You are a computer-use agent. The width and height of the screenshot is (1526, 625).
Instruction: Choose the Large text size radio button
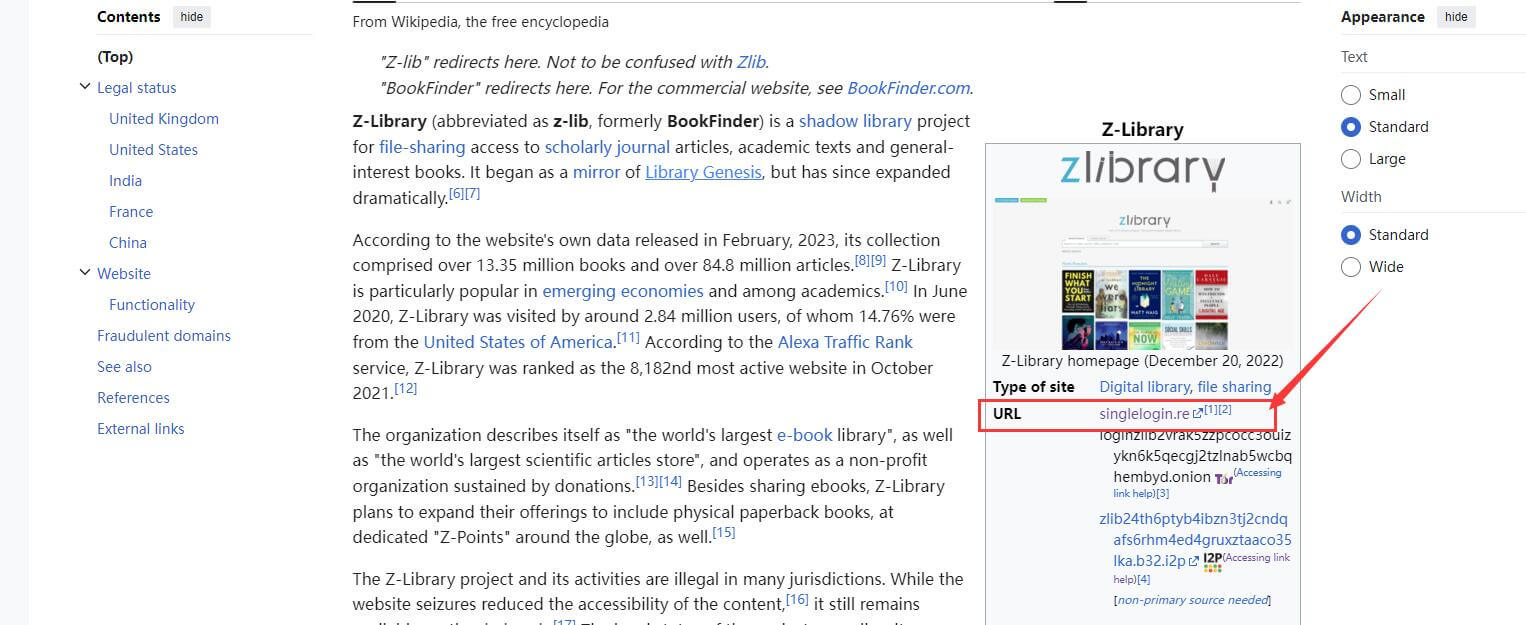tap(1351, 159)
